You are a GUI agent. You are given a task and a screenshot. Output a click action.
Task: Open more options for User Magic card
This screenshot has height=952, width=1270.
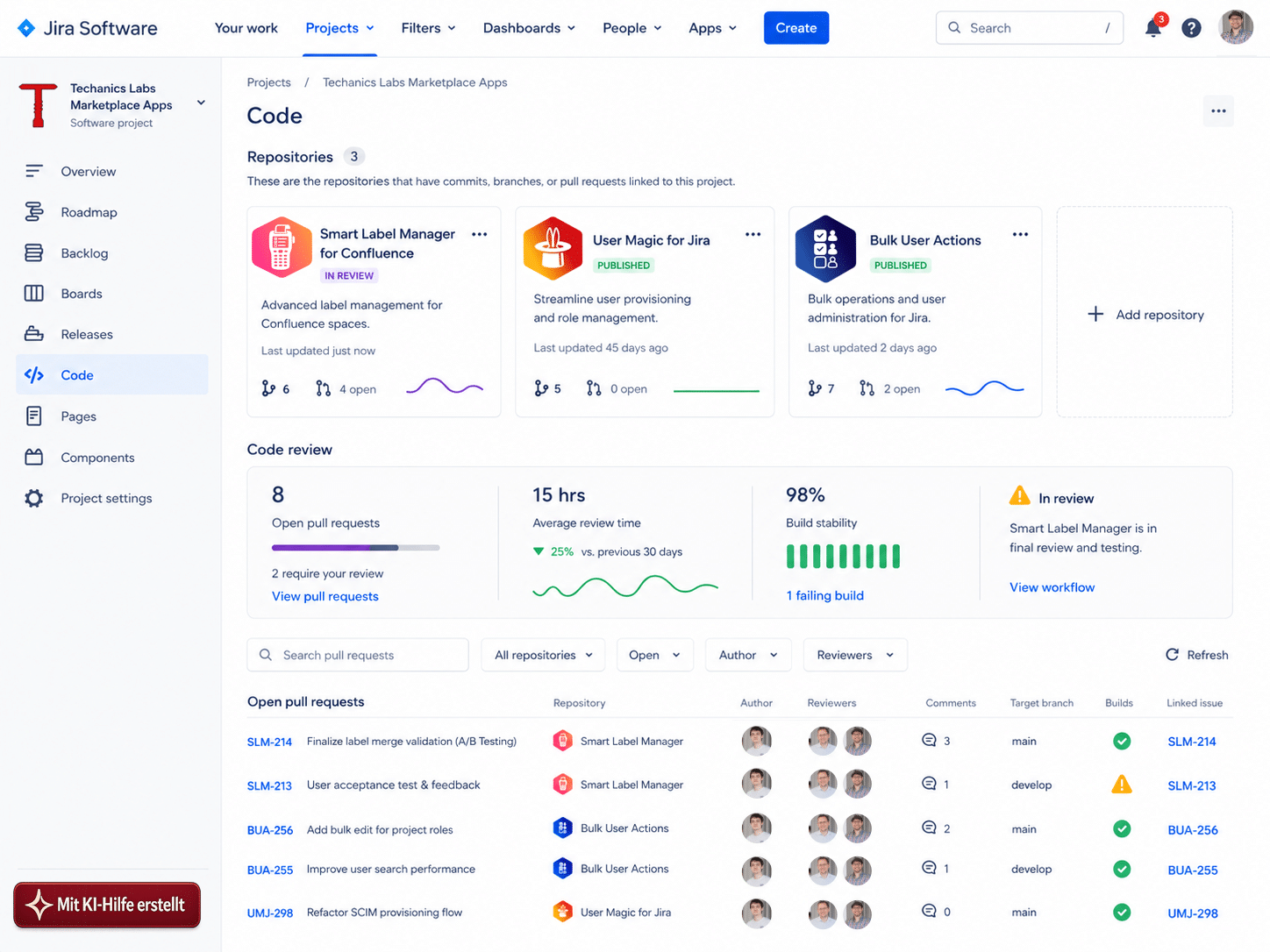(753, 234)
